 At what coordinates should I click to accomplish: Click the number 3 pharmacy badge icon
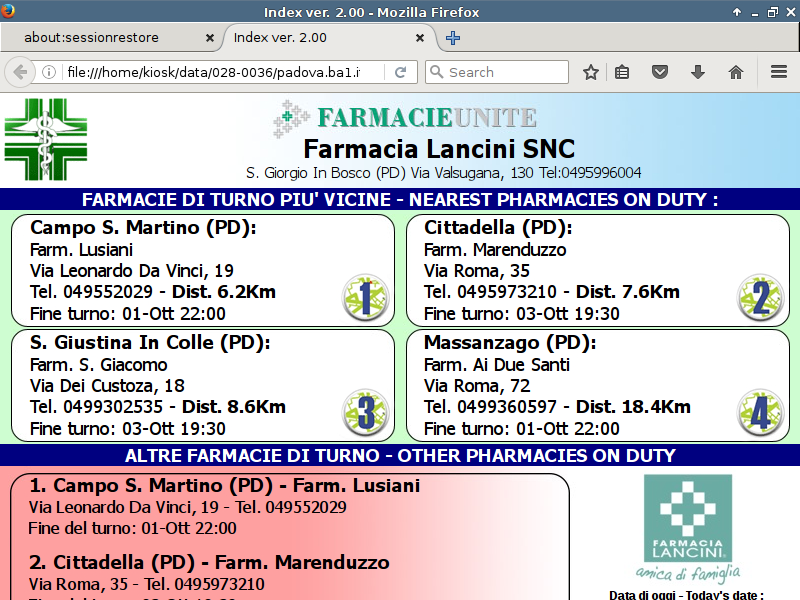pos(364,413)
